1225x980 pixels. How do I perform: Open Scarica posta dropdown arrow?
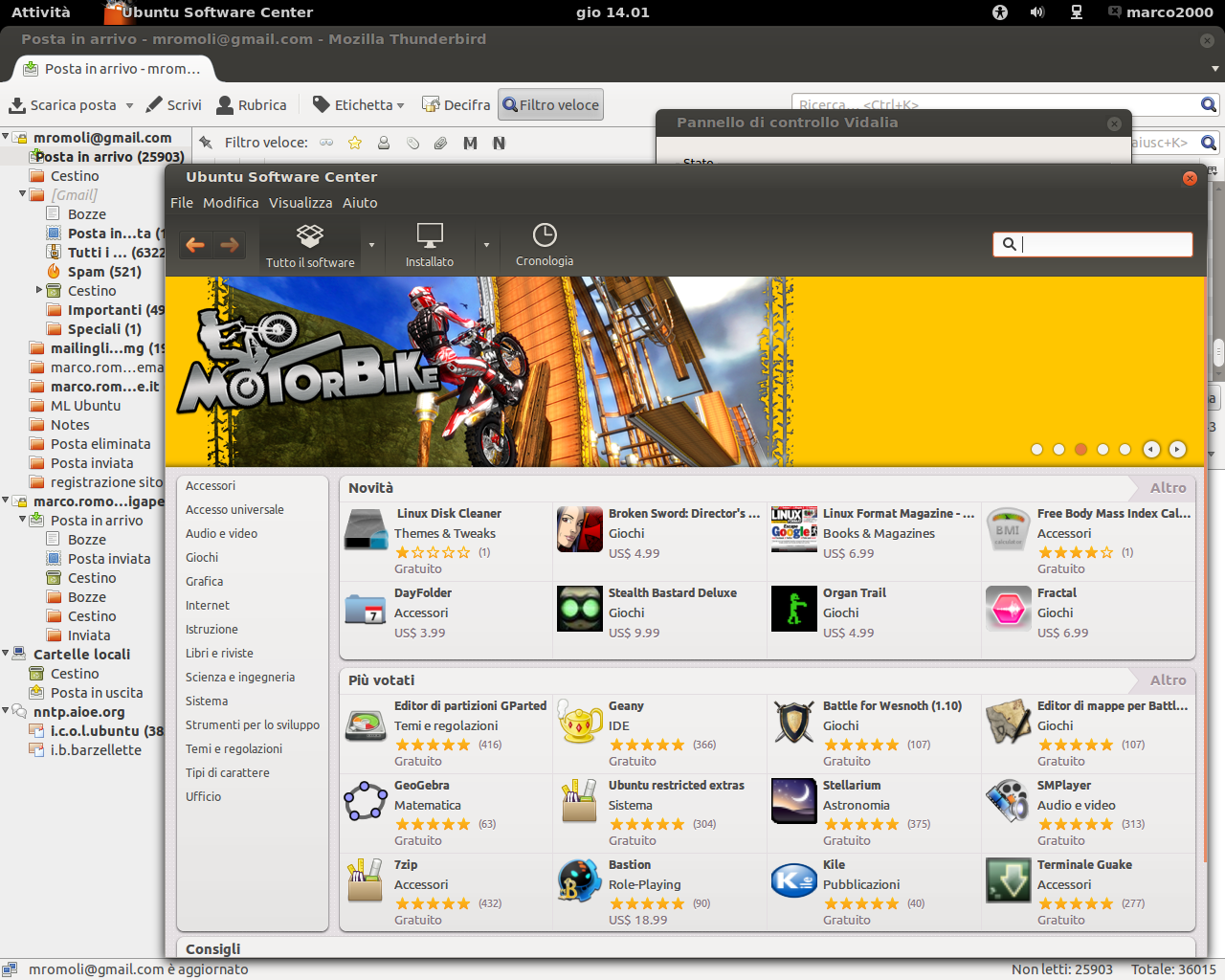click(127, 105)
